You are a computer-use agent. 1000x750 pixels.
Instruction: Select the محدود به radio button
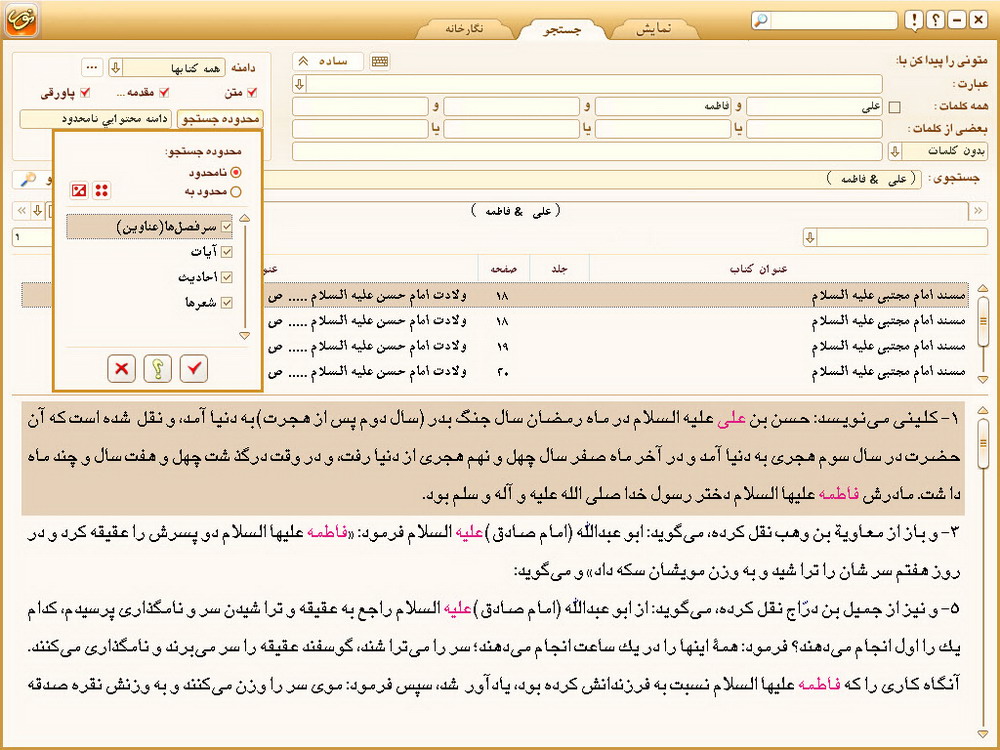(236, 191)
